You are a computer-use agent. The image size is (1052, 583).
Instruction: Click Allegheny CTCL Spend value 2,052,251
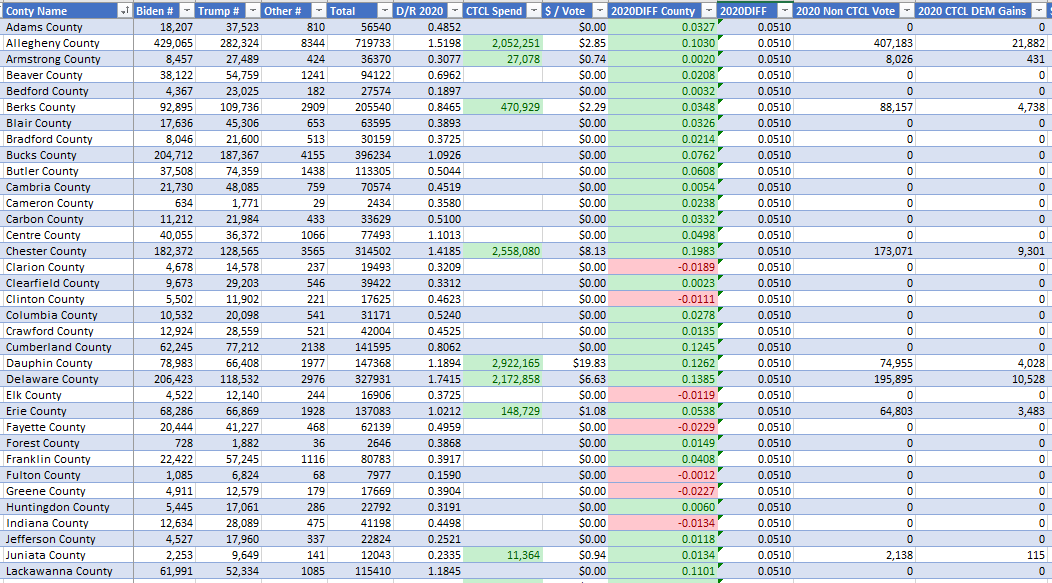coord(516,43)
